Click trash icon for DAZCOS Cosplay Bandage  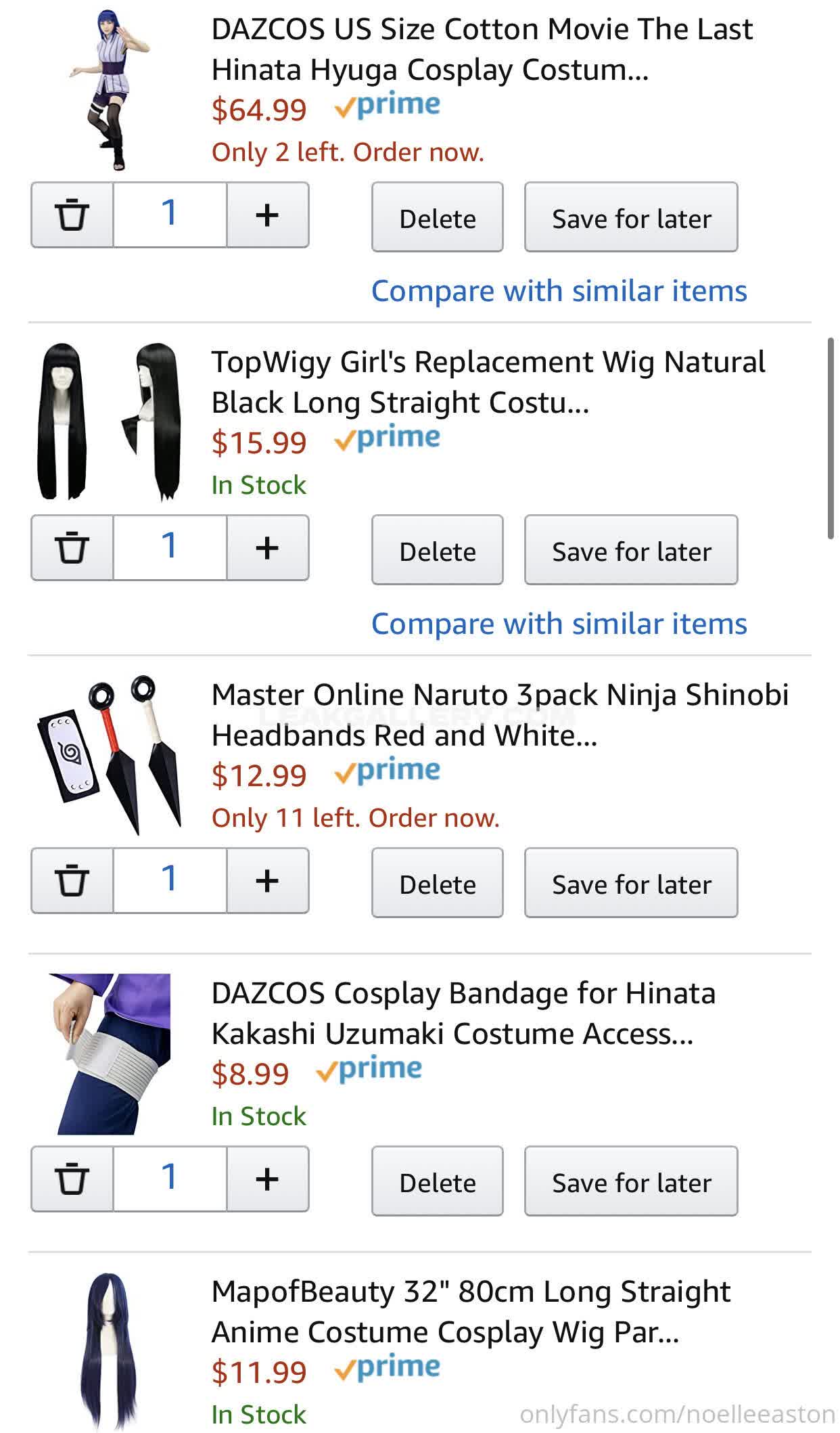pos(72,1179)
